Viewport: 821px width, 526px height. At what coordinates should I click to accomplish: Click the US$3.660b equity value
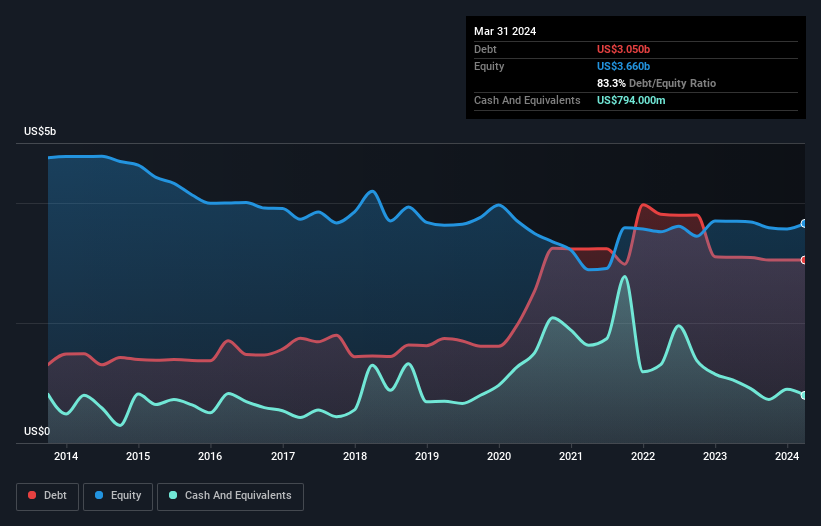623,66
